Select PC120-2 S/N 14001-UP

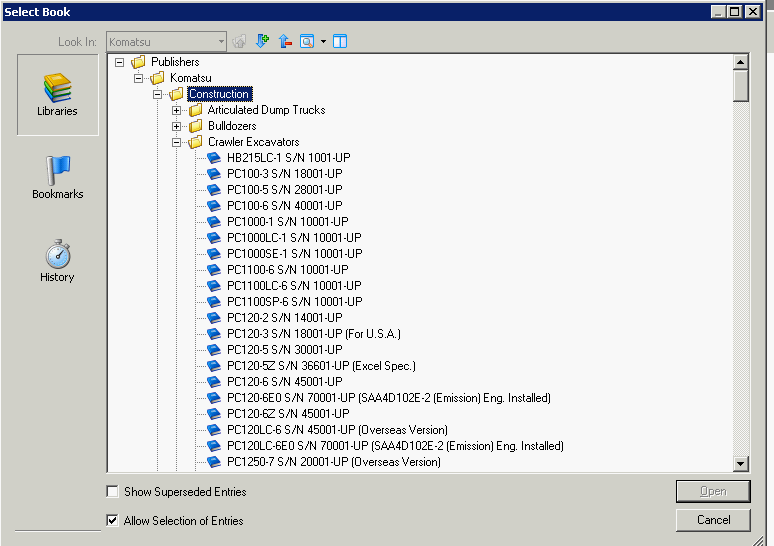click(x=285, y=318)
